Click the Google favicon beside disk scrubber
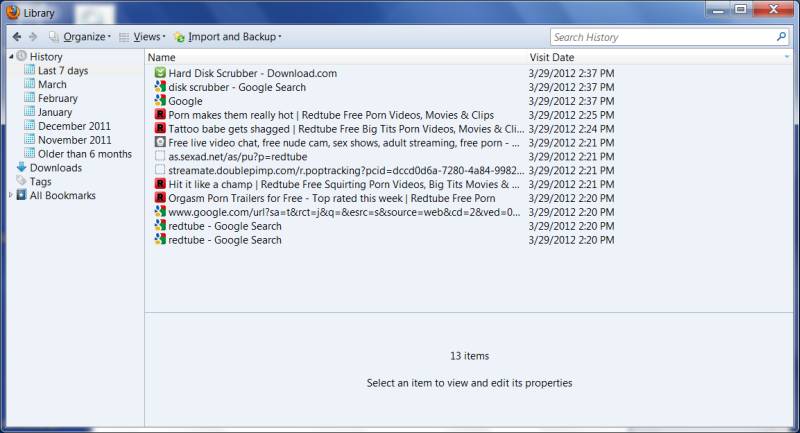The image size is (800, 433). [x=160, y=87]
